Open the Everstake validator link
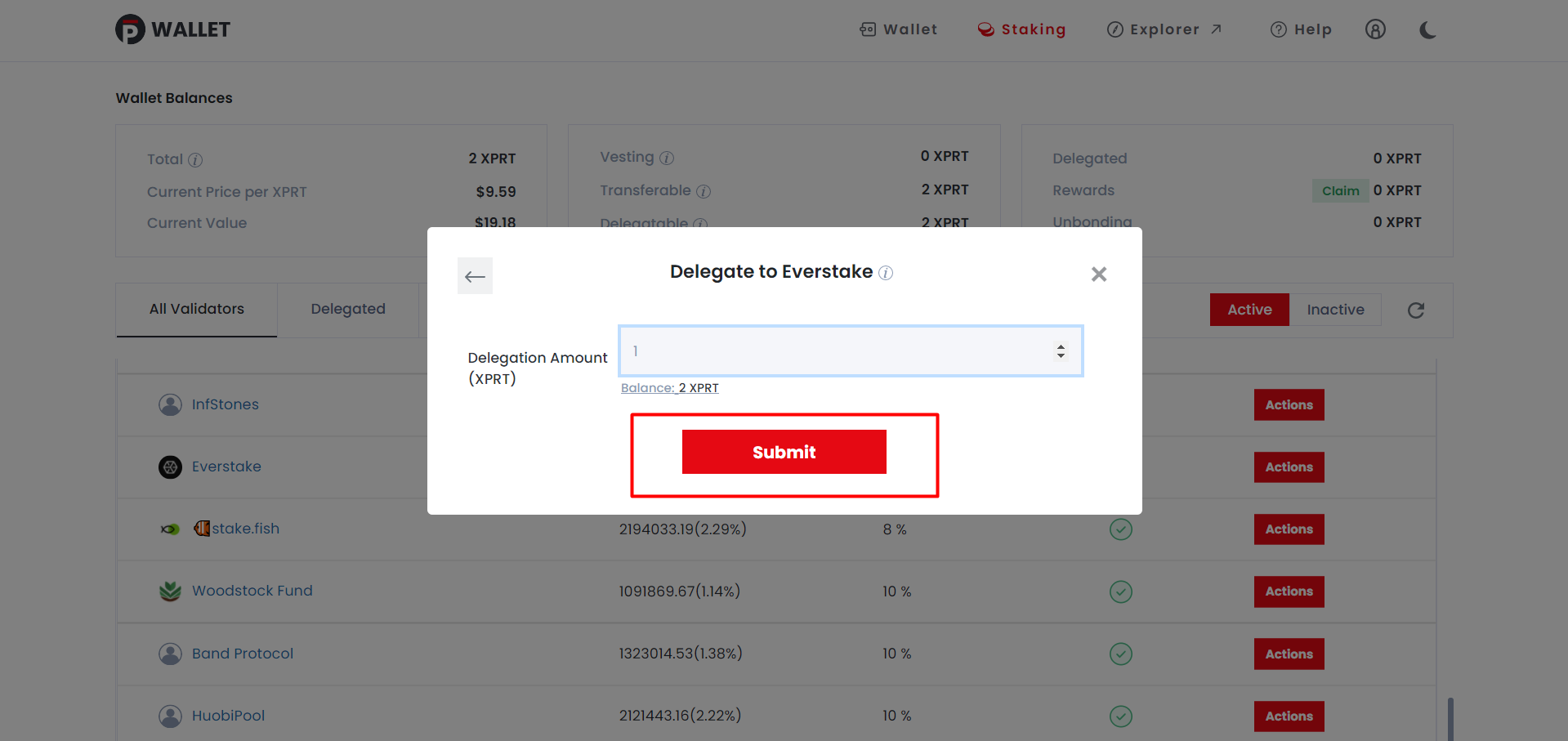The height and width of the screenshot is (741, 1568). 226,466
